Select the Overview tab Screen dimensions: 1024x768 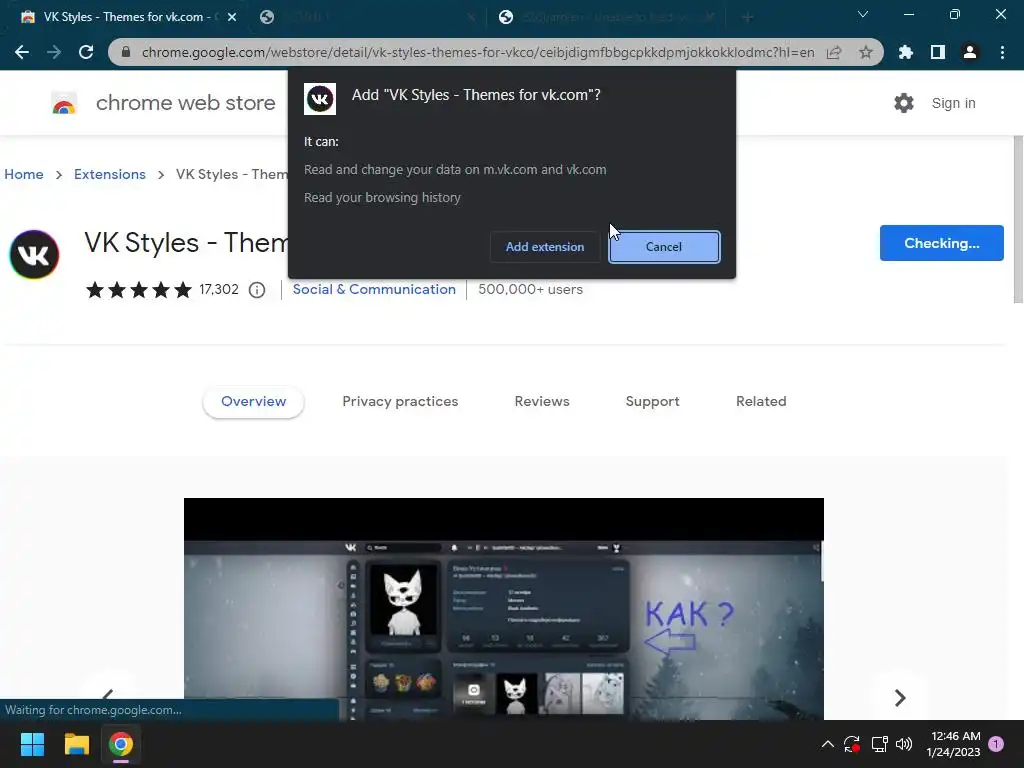(x=253, y=402)
